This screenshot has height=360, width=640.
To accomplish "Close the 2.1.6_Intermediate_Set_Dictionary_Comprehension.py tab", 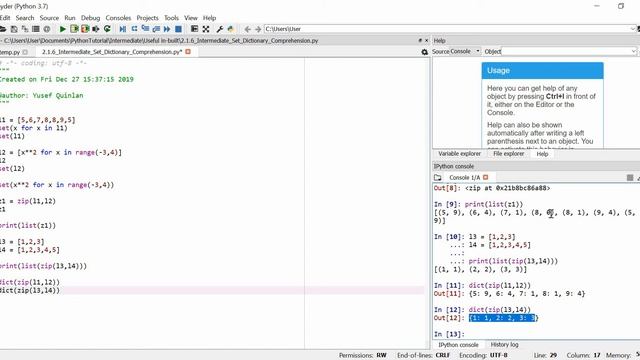I will [188, 52].
